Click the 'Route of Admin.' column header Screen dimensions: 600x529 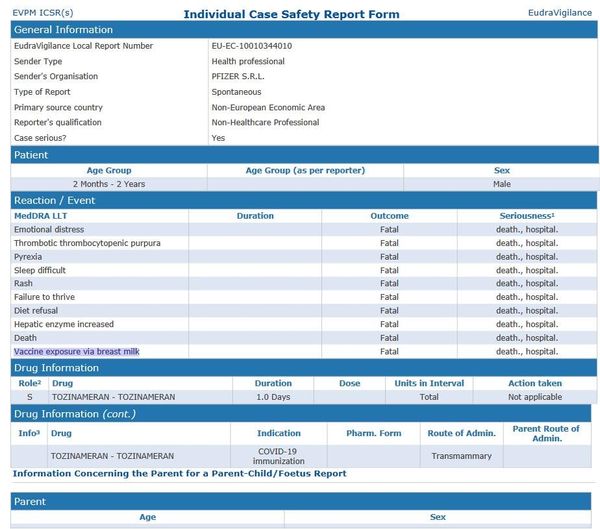pos(461,433)
